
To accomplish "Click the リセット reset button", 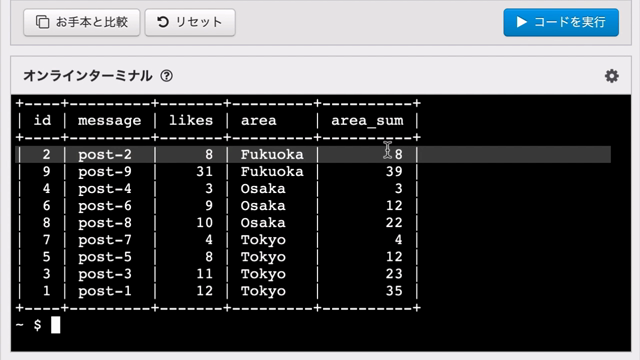I will [190, 22].
